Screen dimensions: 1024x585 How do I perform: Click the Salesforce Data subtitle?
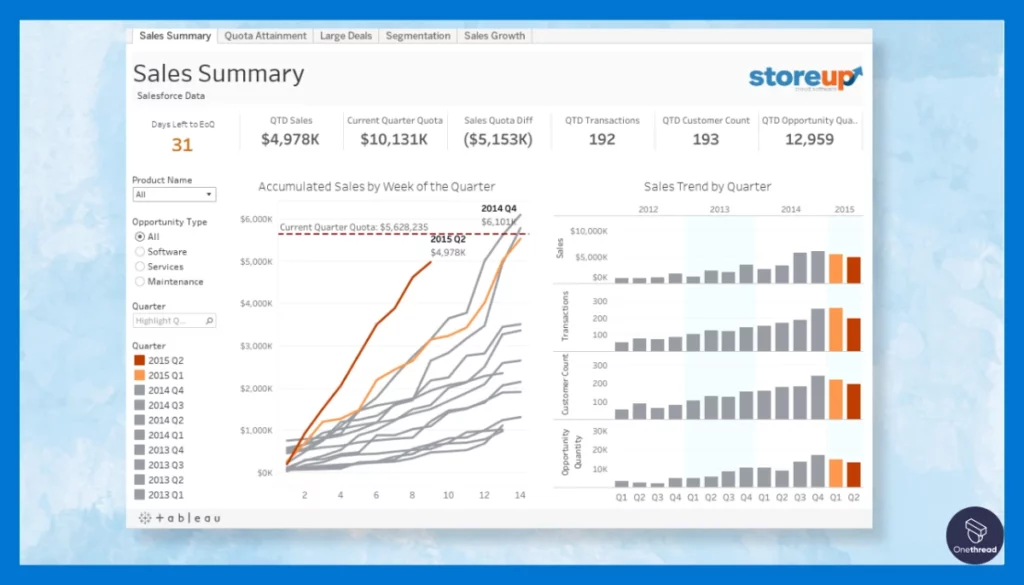[x=170, y=95]
